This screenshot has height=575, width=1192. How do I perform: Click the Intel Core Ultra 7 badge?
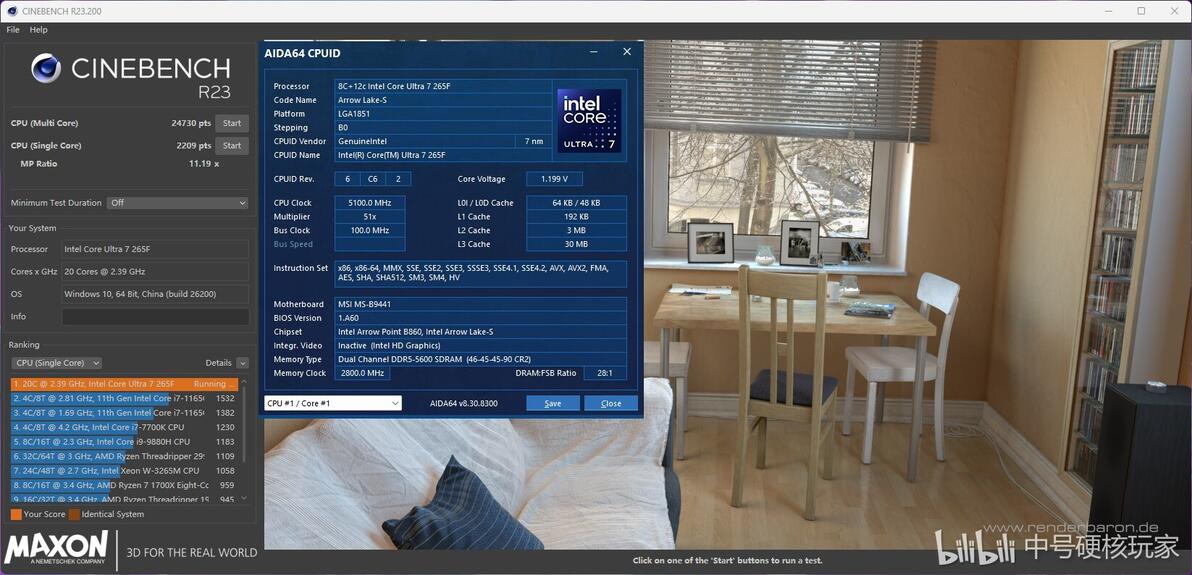589,120
